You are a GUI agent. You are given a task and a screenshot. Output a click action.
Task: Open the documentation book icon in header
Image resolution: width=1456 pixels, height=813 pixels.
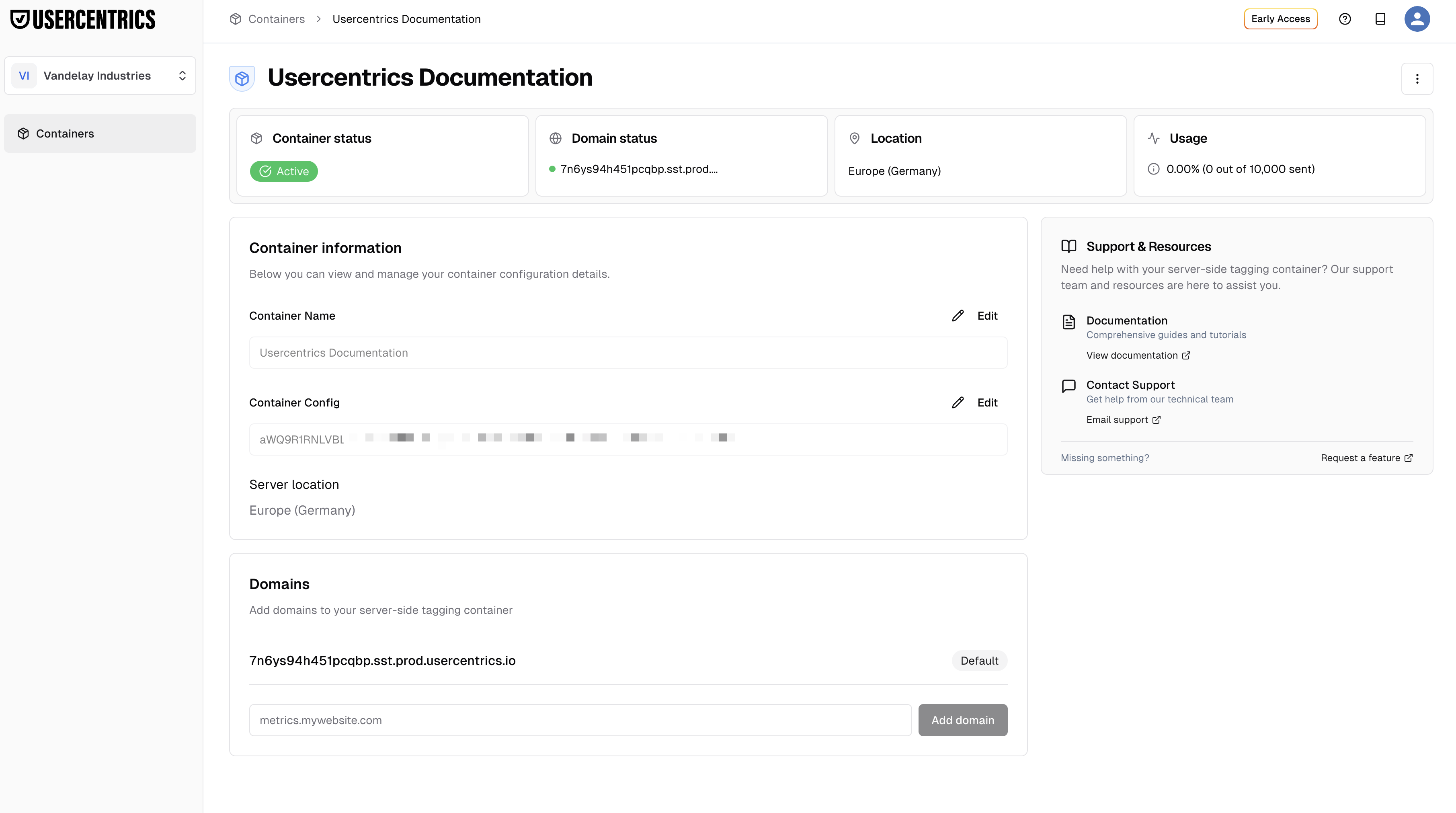tap(1380, 18)
